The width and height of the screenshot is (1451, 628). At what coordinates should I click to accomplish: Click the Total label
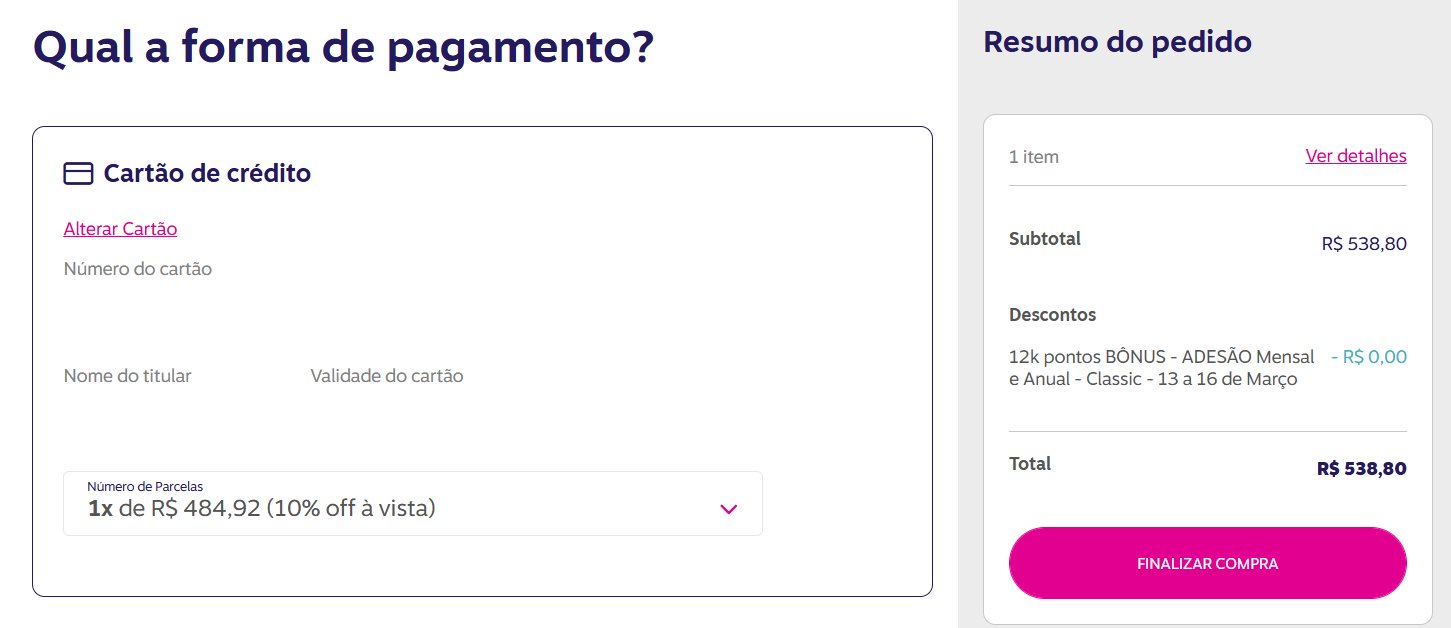(x=1030, y=464)
